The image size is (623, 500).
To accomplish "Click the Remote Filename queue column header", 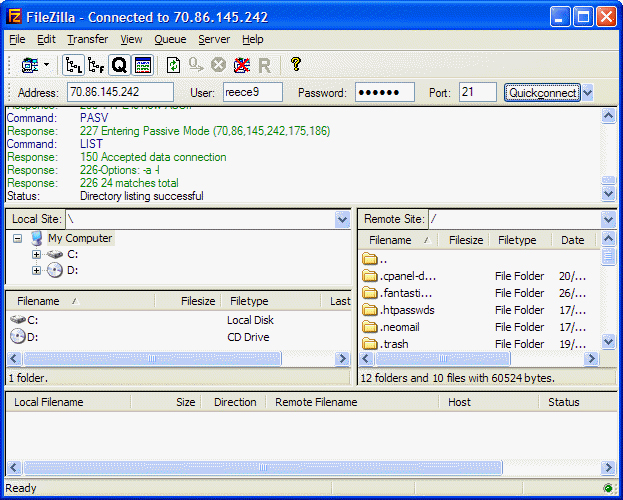I will (x=352, y=402).
